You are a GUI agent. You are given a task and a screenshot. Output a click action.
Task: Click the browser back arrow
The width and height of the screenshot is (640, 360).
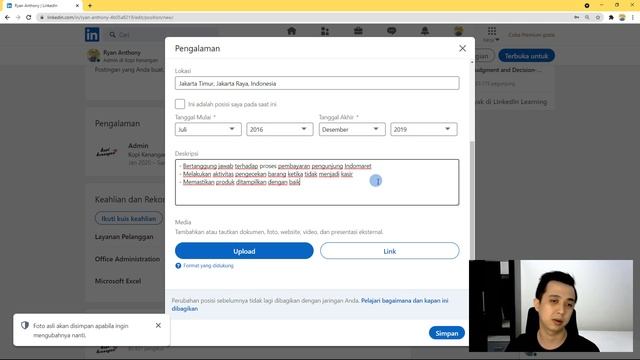pyautogui.click(x=7, y=17)
